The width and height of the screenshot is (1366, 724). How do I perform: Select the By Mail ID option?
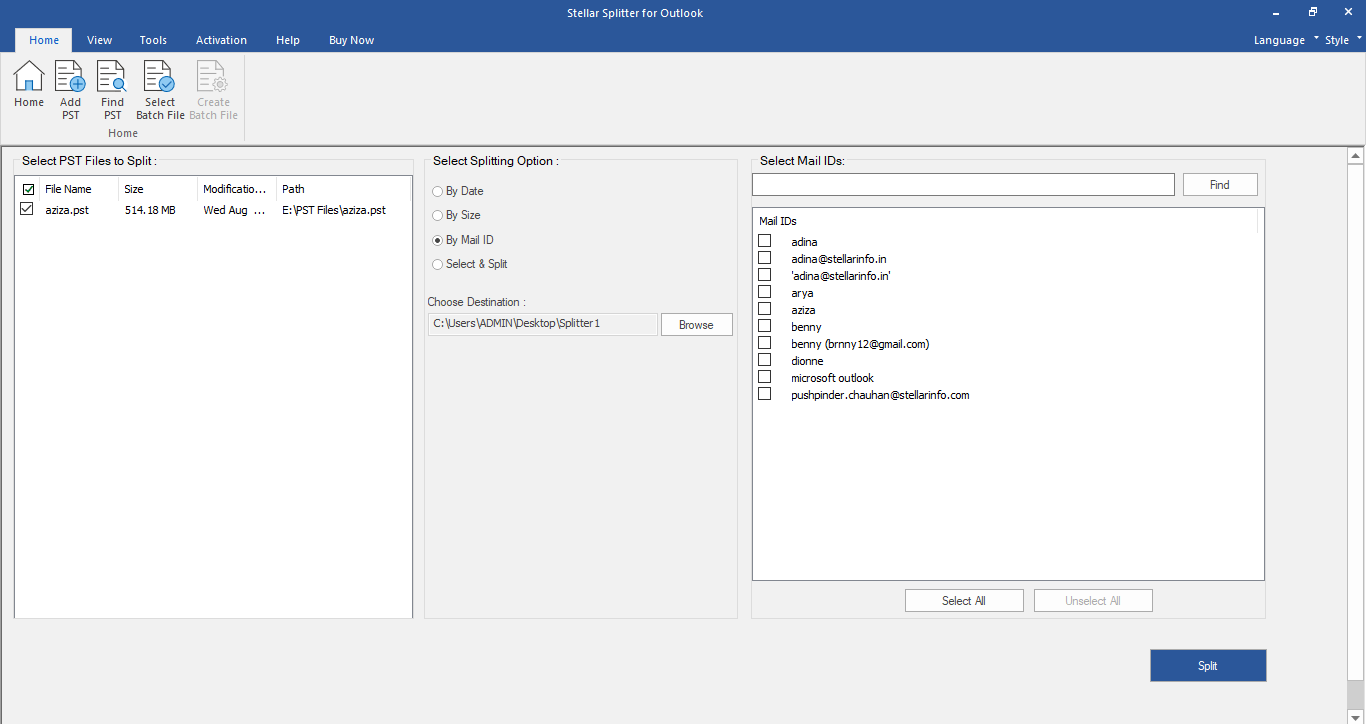click(x=438, y=240)
